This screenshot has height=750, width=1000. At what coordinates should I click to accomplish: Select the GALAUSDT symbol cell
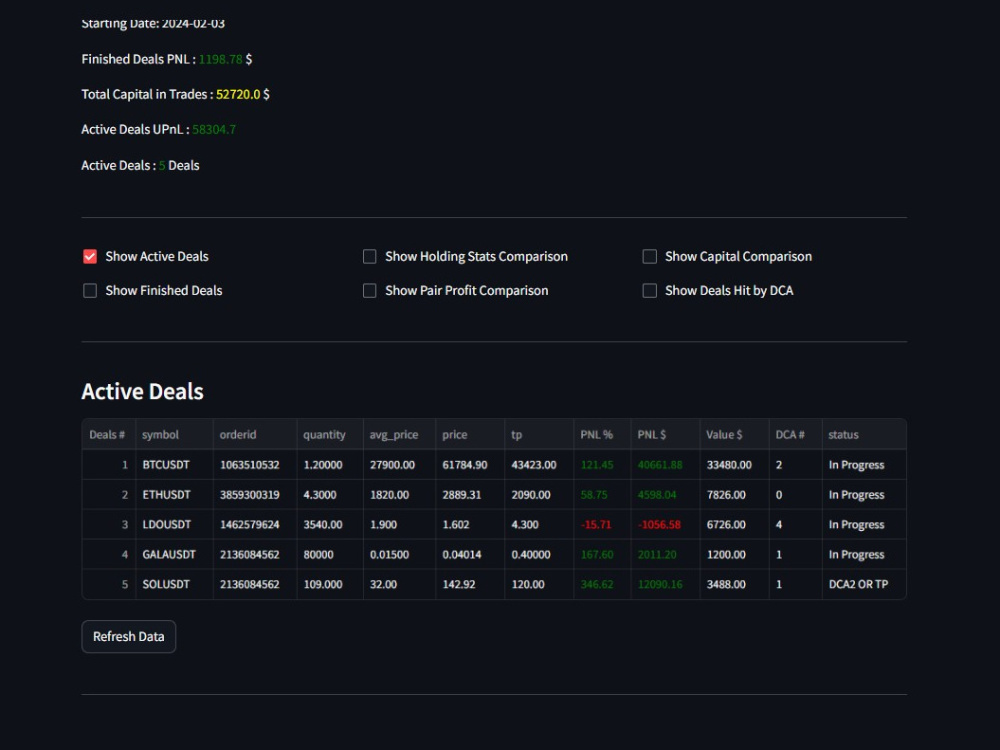[x=174, y=555]
